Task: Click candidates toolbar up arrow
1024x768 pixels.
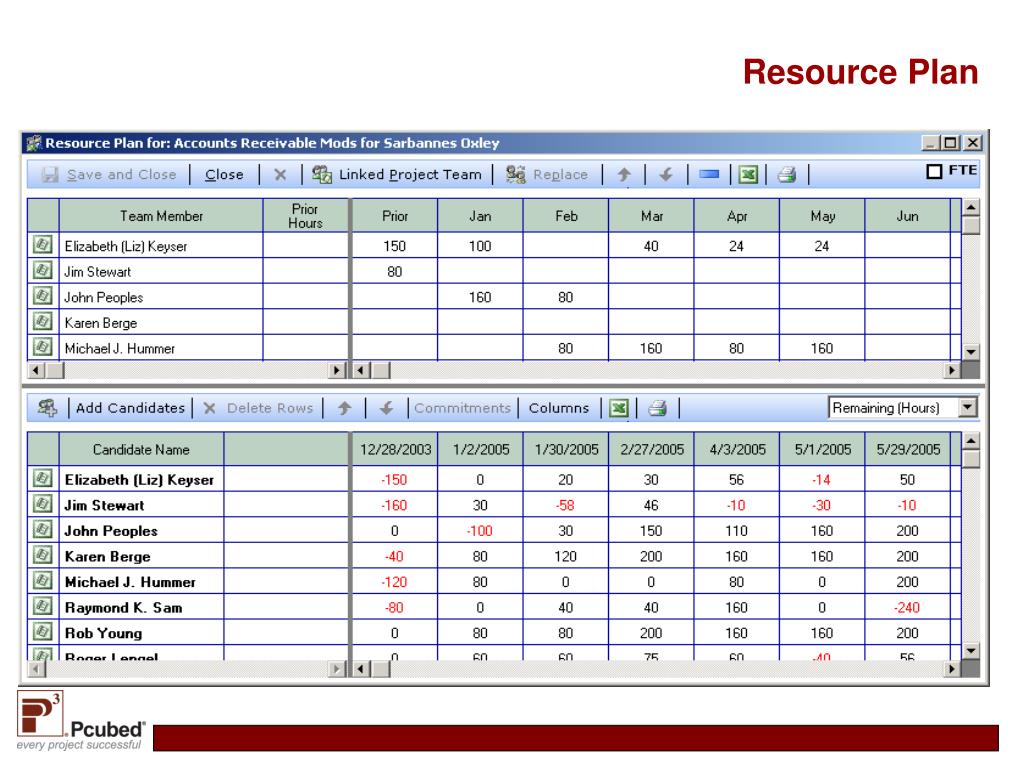Action: tap(345, 408)
